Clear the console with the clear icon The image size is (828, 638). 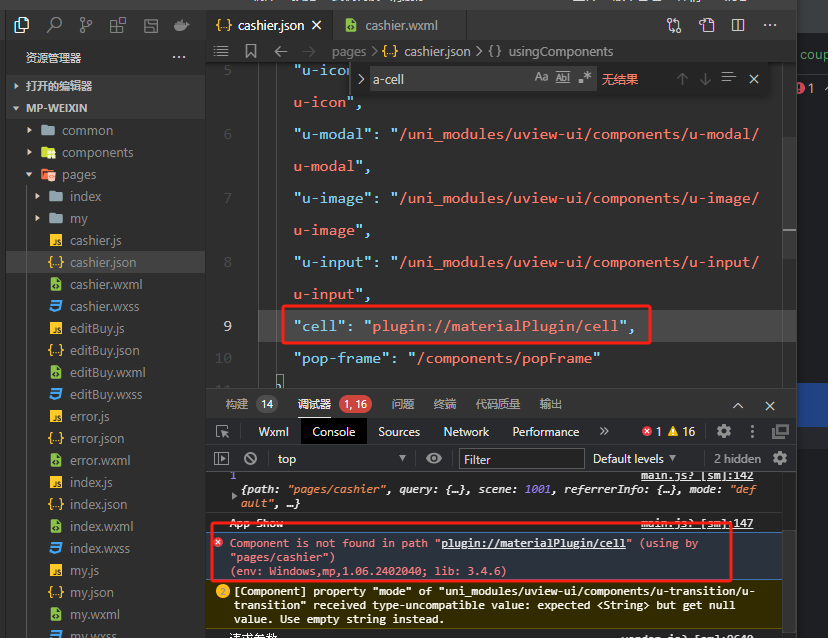point(250,458)
